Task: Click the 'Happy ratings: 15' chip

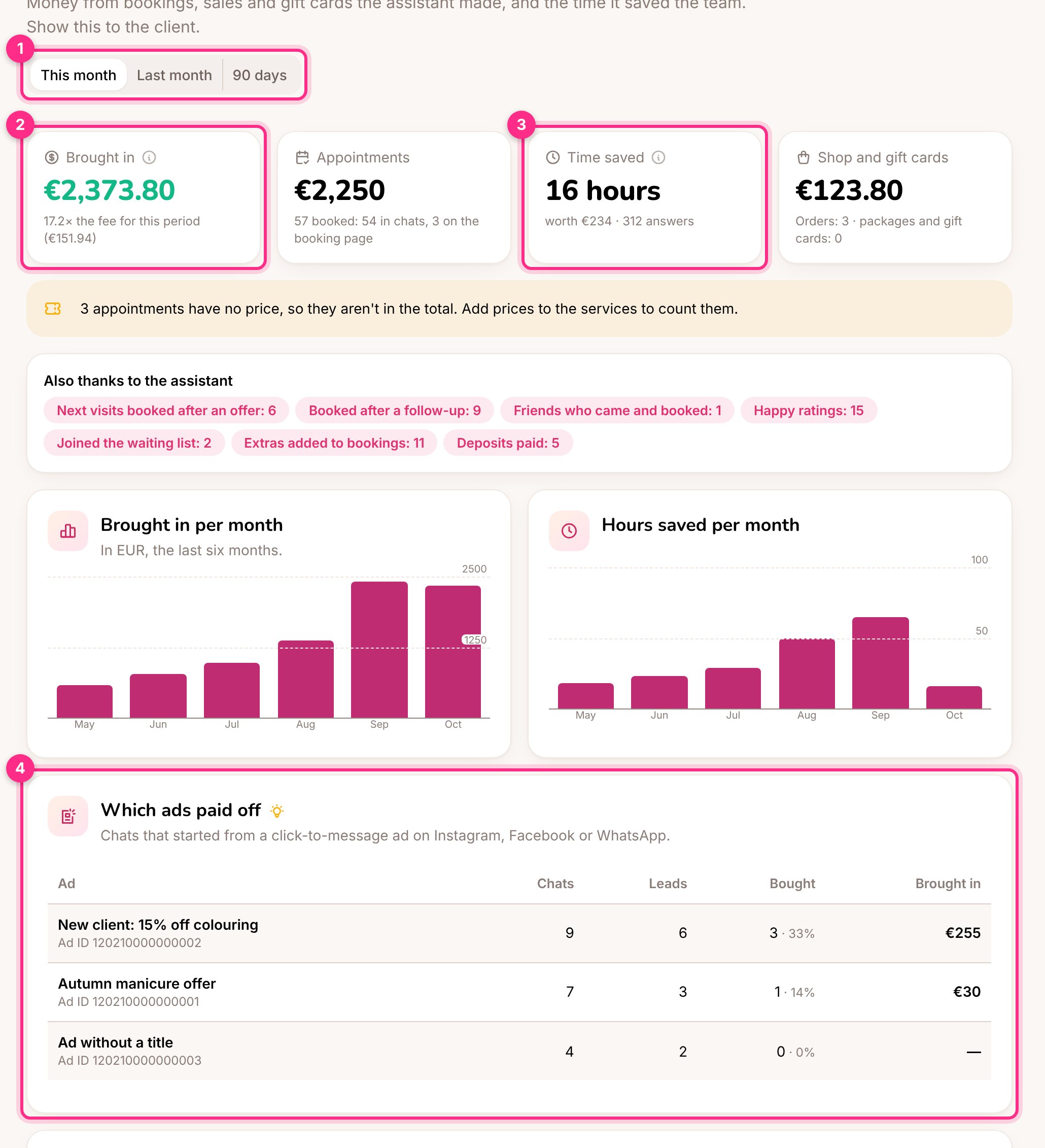Action: [x=808, y=411]
